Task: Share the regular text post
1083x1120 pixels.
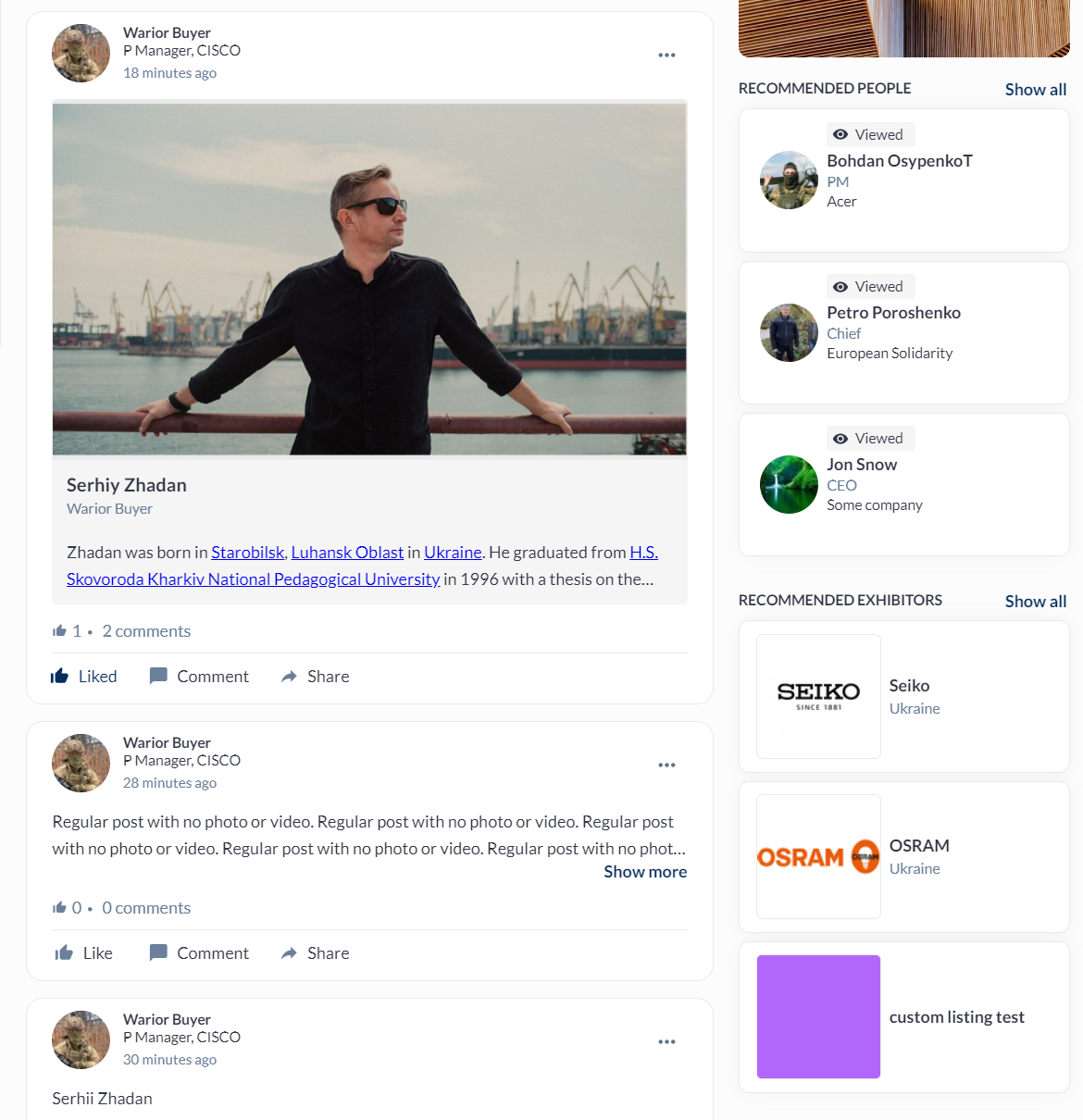Action: point(315,953)
